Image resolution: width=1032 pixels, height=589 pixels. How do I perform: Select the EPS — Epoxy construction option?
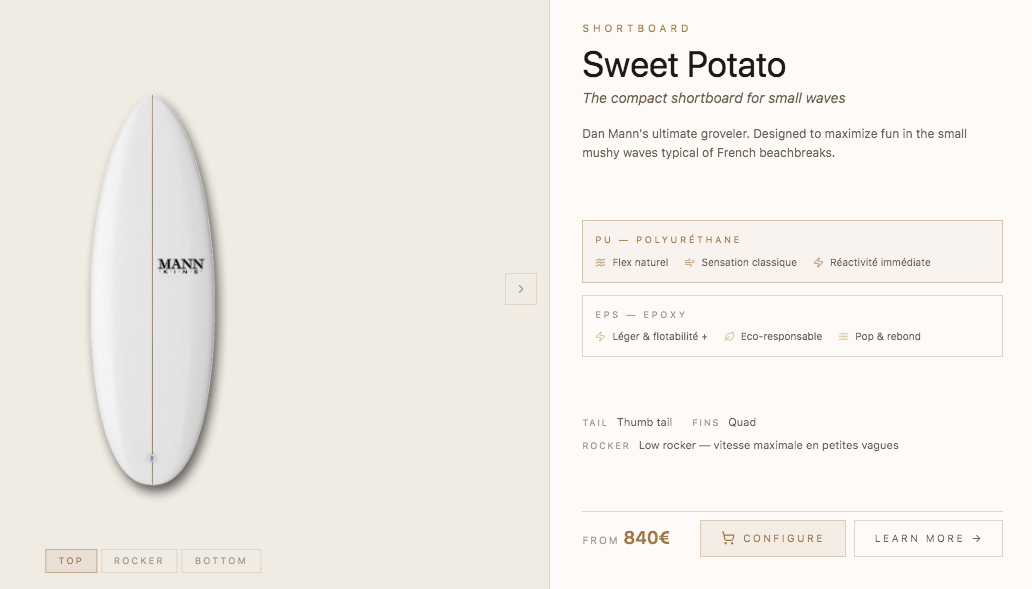(792, 326)
